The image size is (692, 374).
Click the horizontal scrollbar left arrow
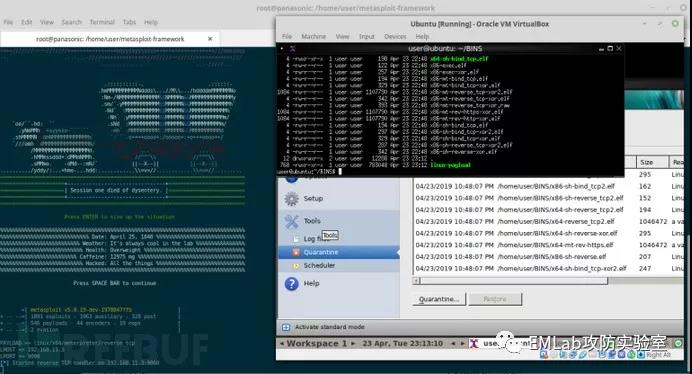416,281
